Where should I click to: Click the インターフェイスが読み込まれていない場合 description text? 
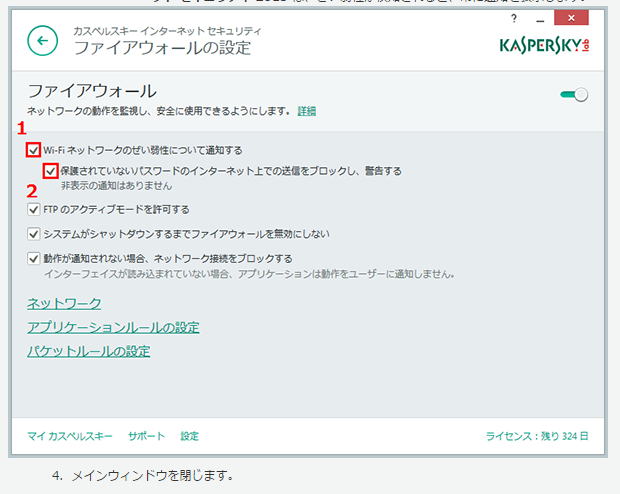[x=249, y=274]
